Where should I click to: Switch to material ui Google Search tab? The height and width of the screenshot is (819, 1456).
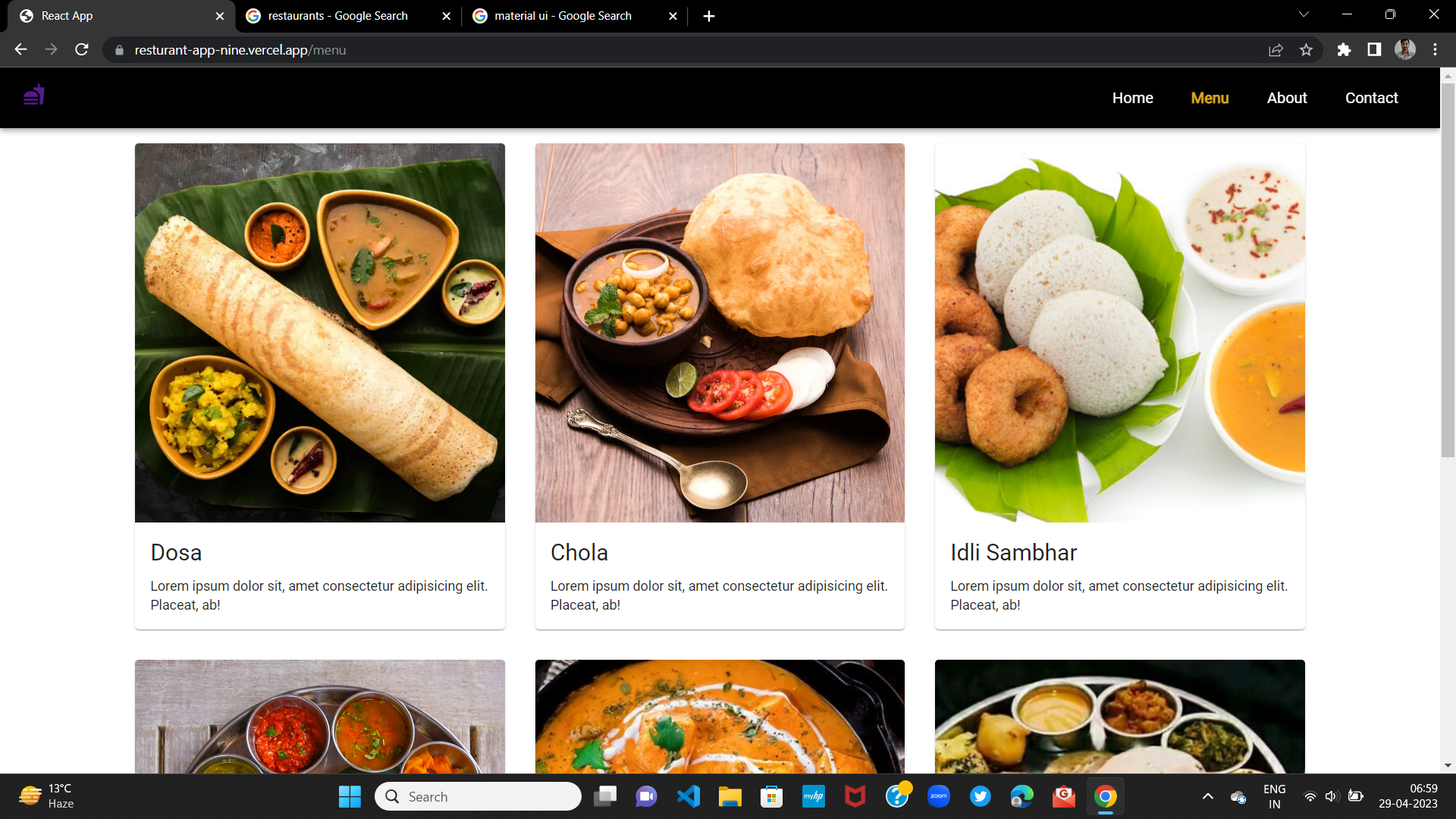[563, 16]
